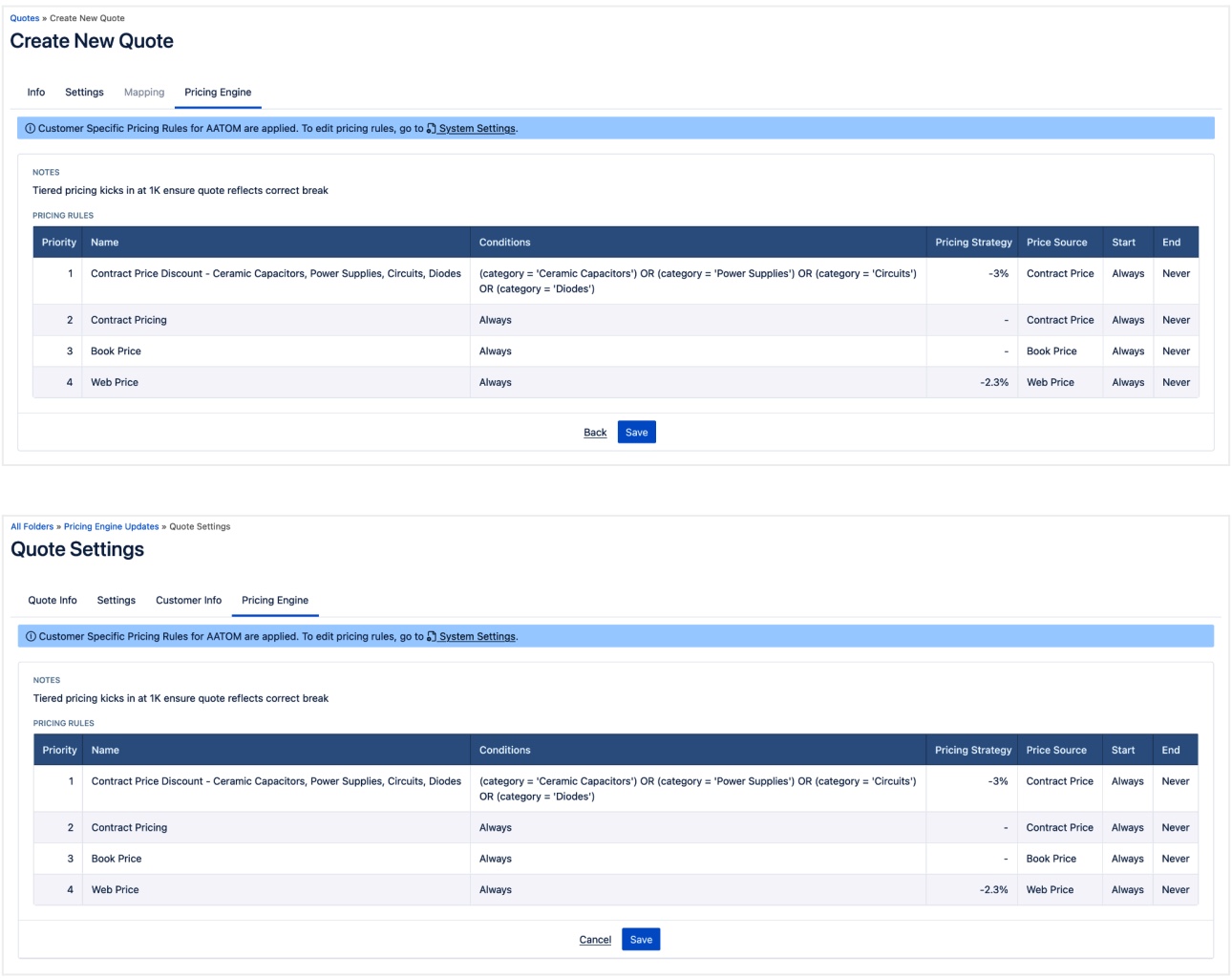Open the Info tab
Image resolution: width=1232 pixels, height=978 pixels.
pos(36,93)
